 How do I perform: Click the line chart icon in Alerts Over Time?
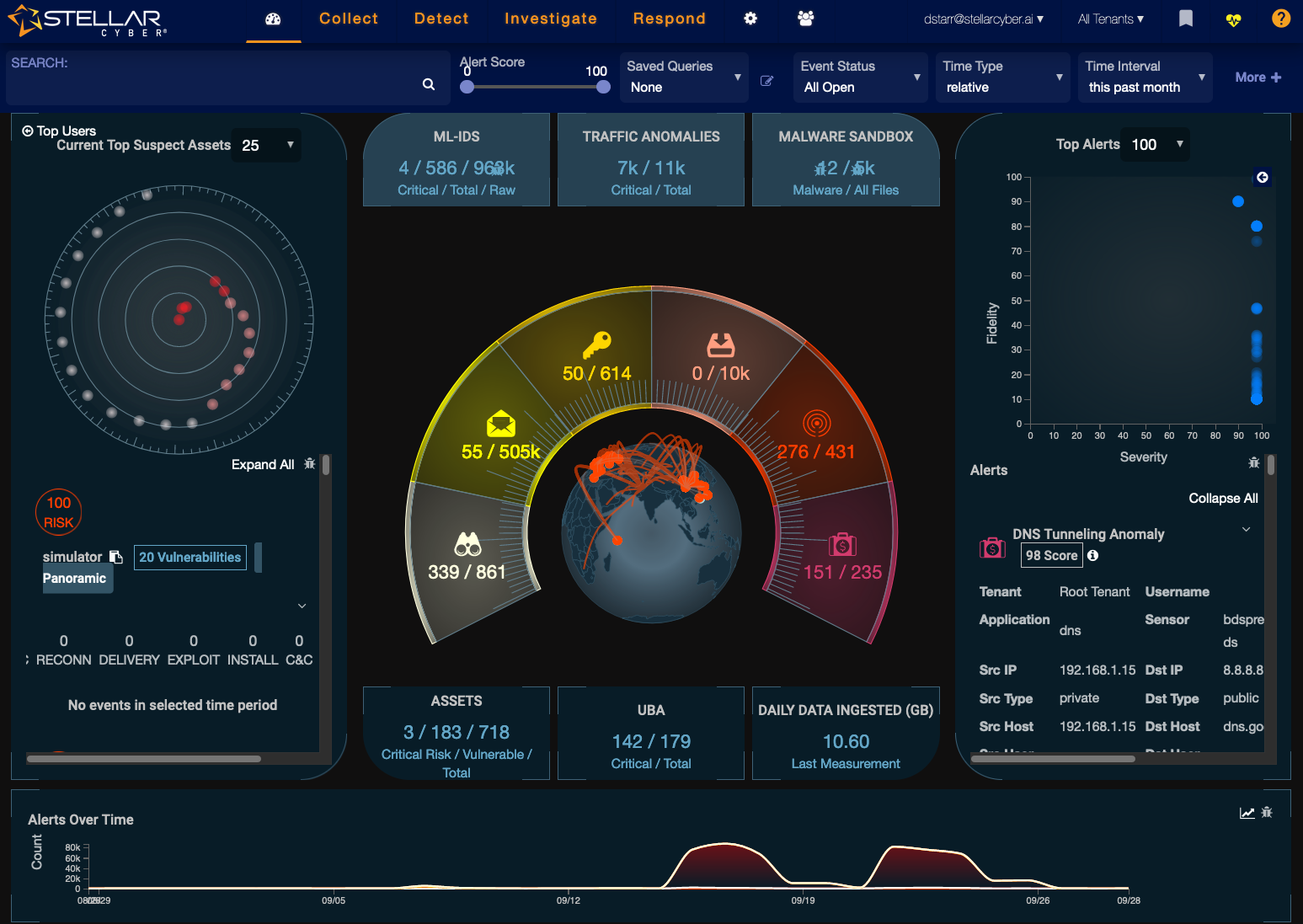tap(1247, 813)
